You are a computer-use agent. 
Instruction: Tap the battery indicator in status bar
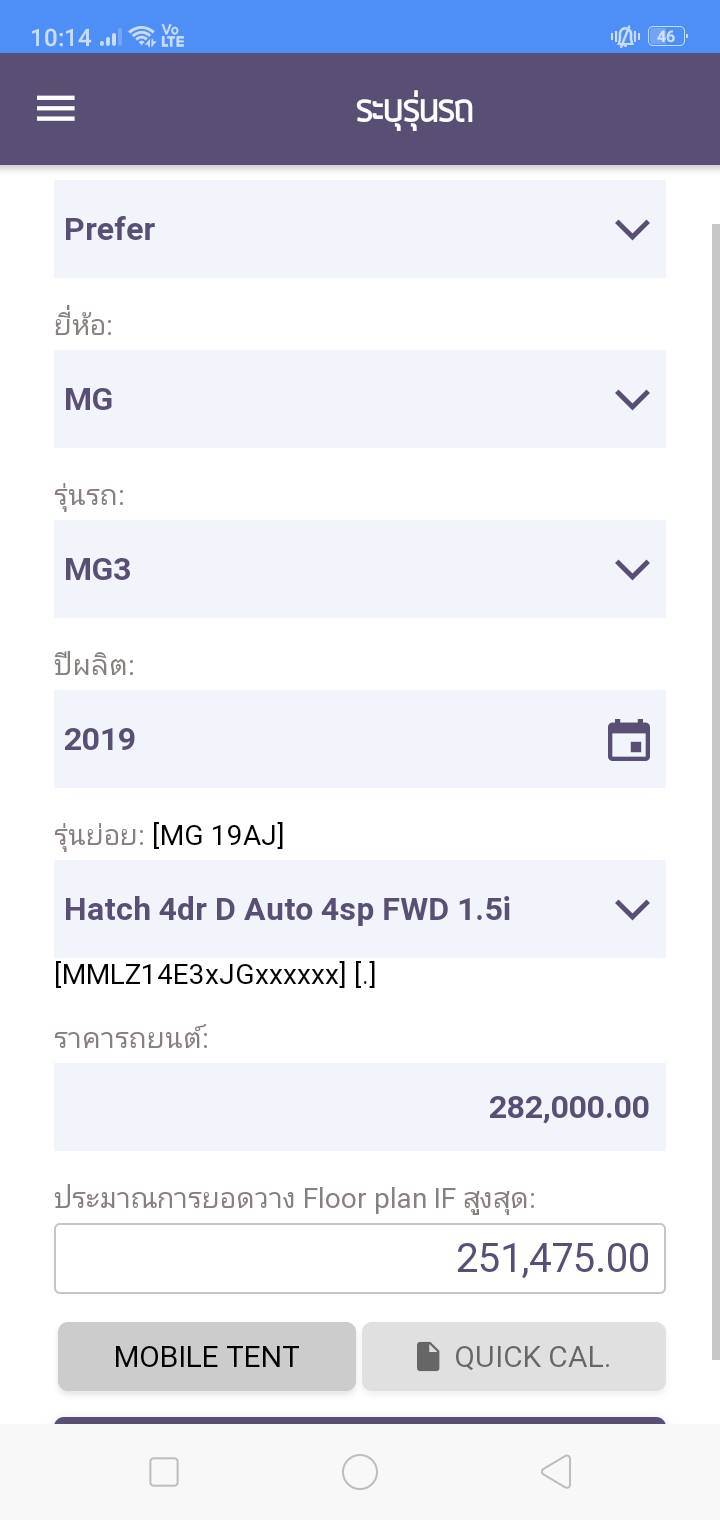[666, 37]
